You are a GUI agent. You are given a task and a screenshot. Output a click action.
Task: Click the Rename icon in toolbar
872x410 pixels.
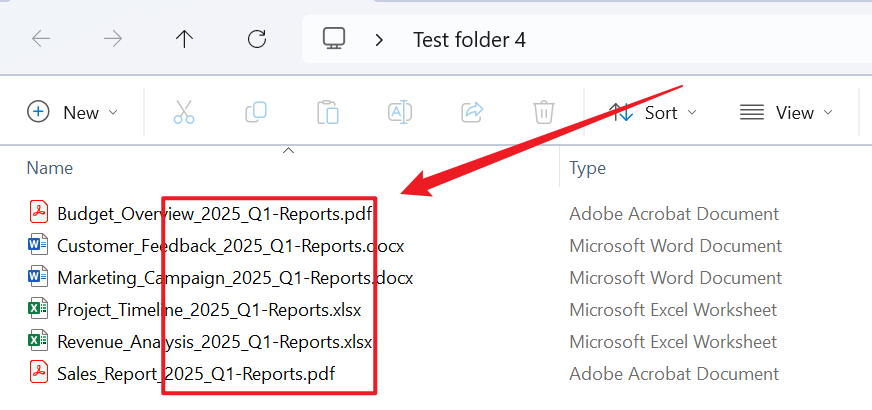pos(399,112)
